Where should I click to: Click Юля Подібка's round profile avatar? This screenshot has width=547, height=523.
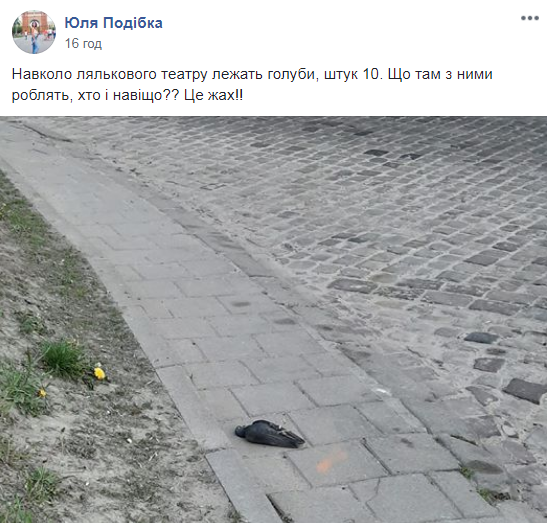[34, 32]
